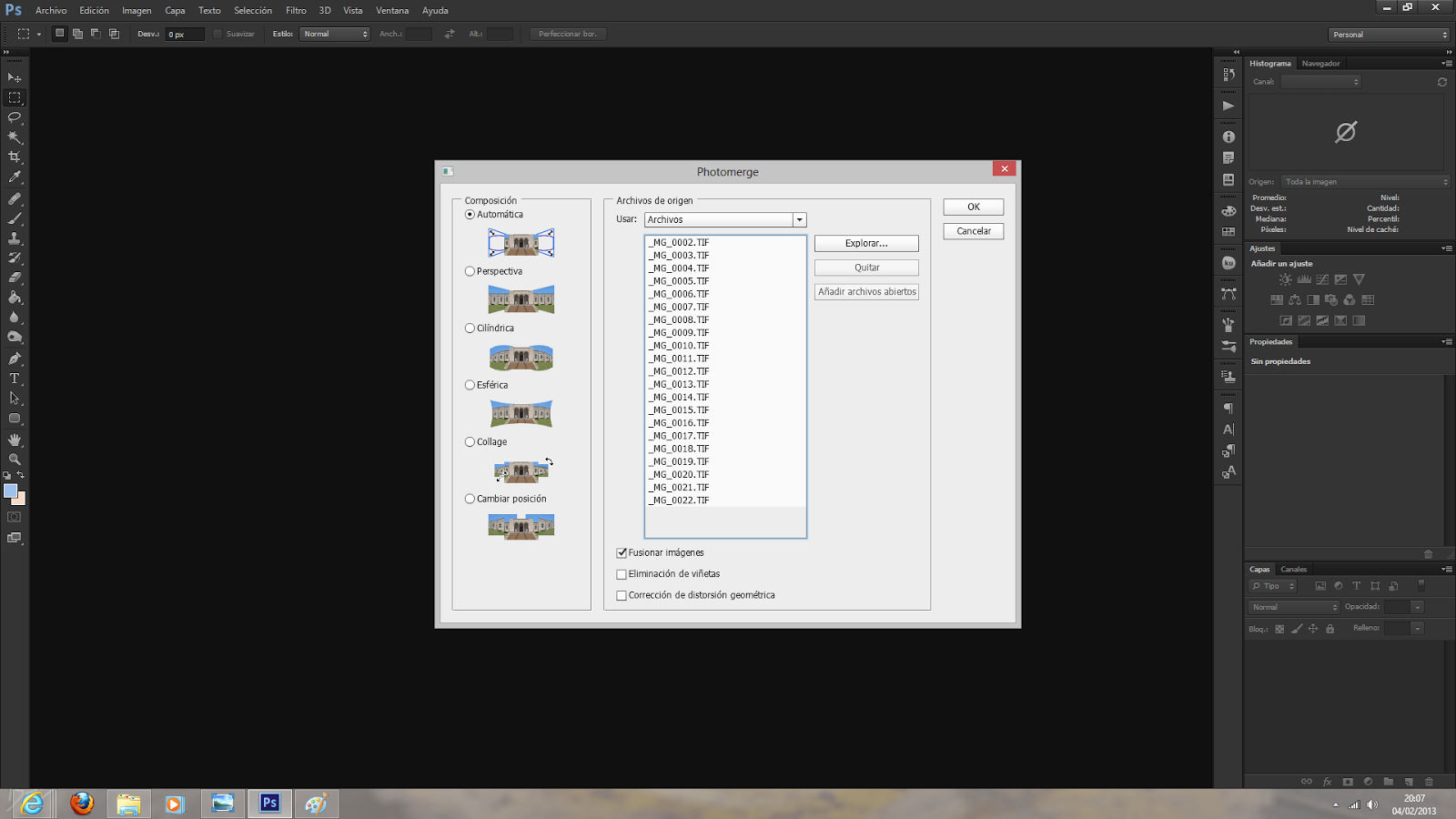This screenshot has height=819, width=1456.
Task: Select the Eyedropper tool
Action: [x=15, y=177]
